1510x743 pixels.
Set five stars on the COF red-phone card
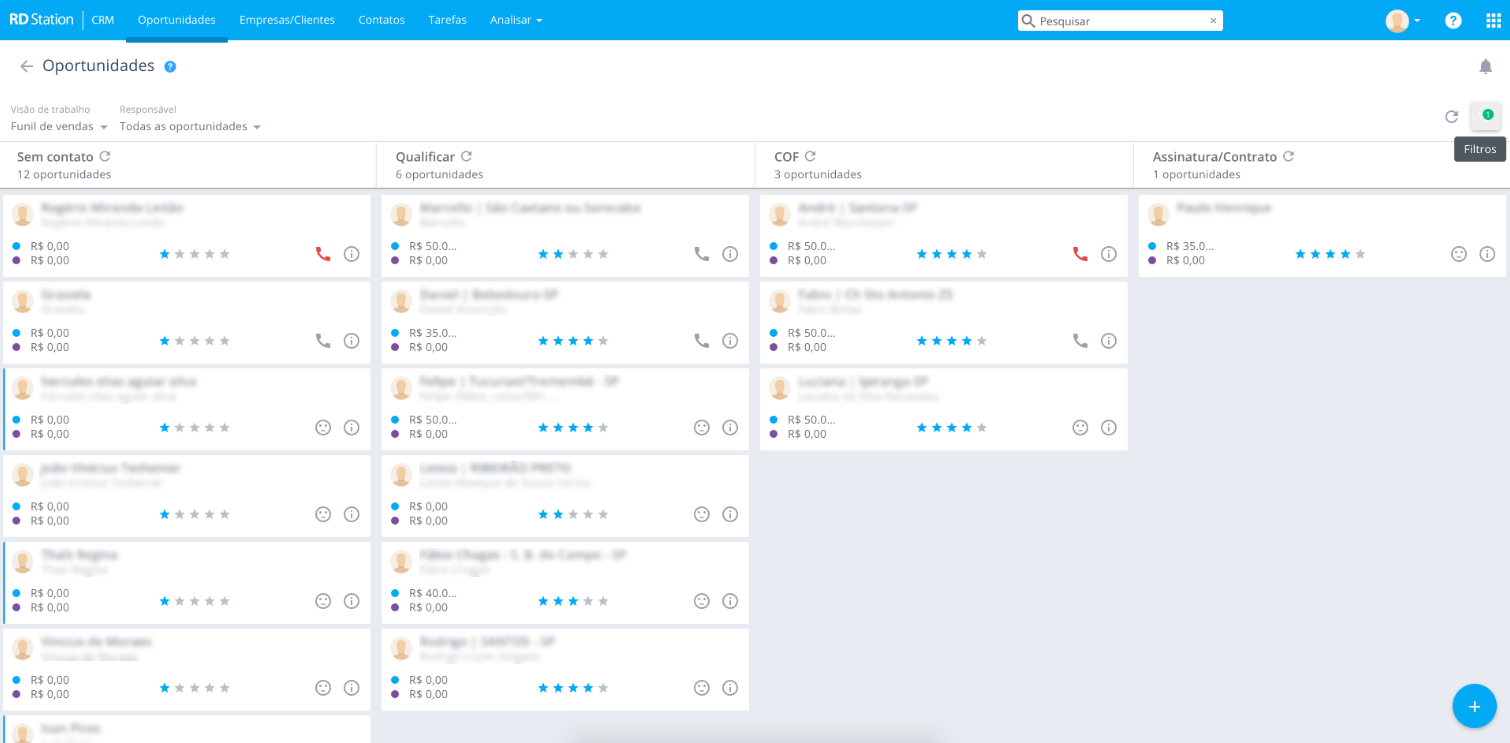pos(982,254)
